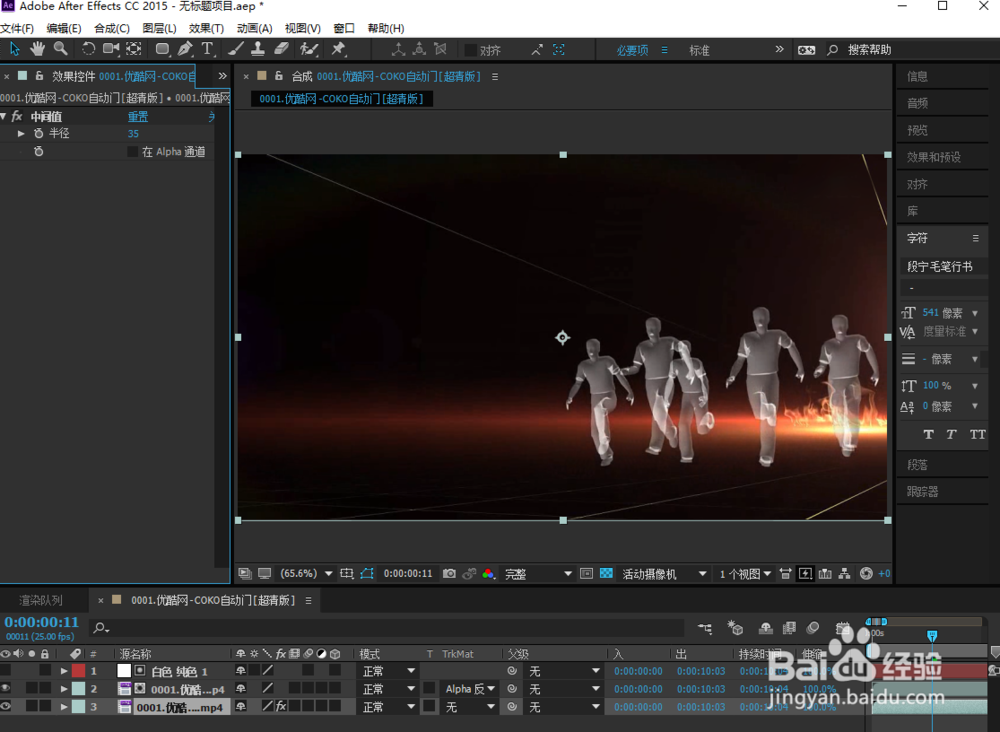Image resolution: width=1000 pixels, height=732 pixels.
Task: Open the 编辑(E) menu
Action: 64,28
